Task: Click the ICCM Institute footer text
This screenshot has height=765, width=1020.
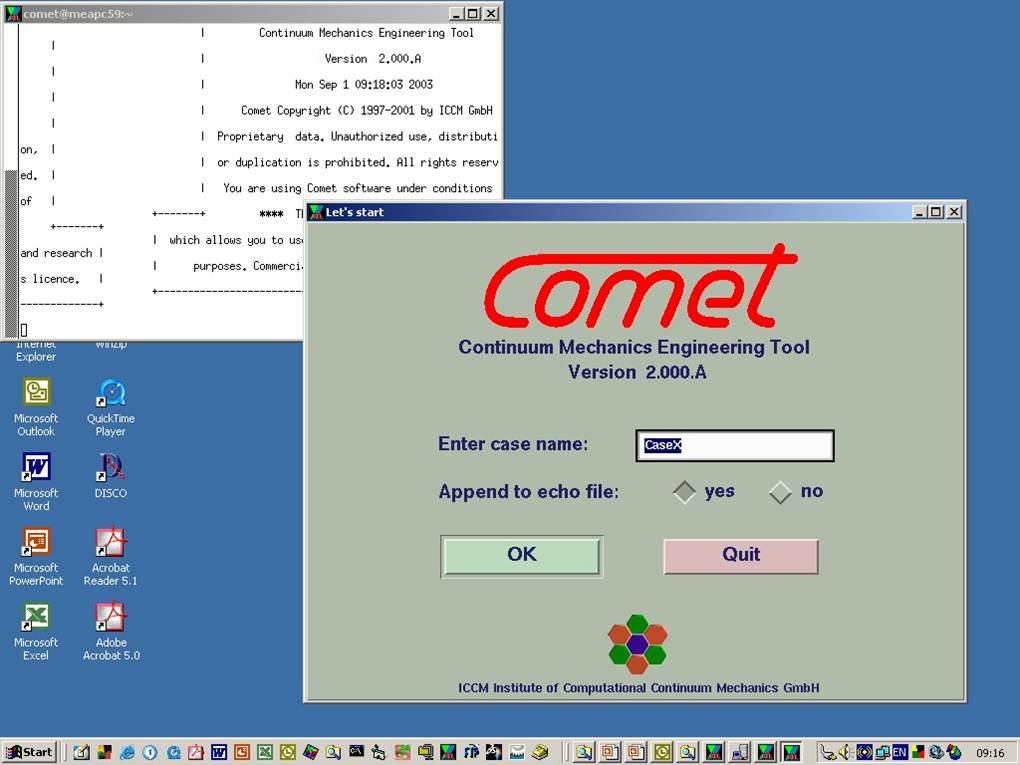Action: [638, 688]
